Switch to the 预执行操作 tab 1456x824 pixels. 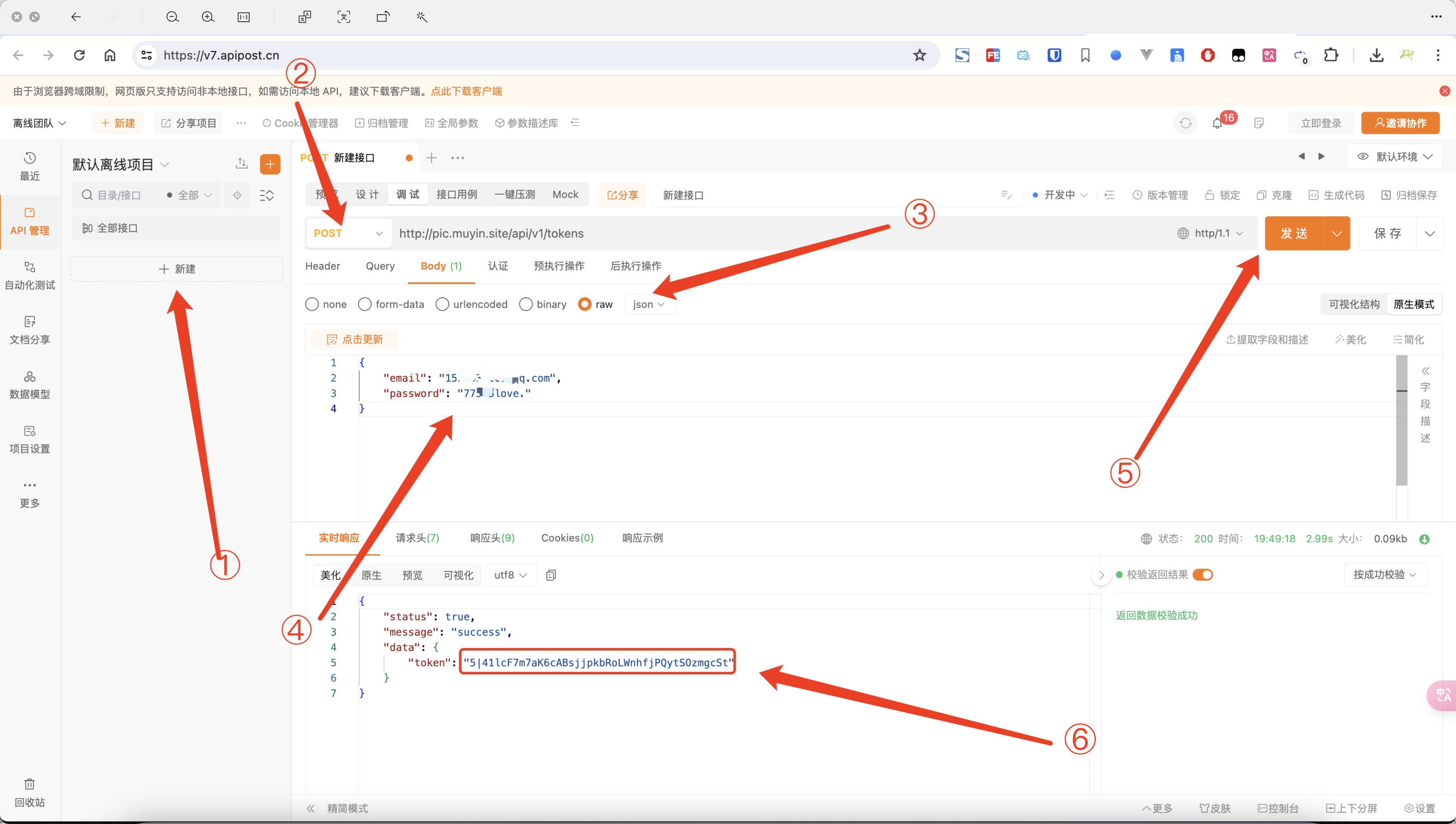(x=559, y=266)
